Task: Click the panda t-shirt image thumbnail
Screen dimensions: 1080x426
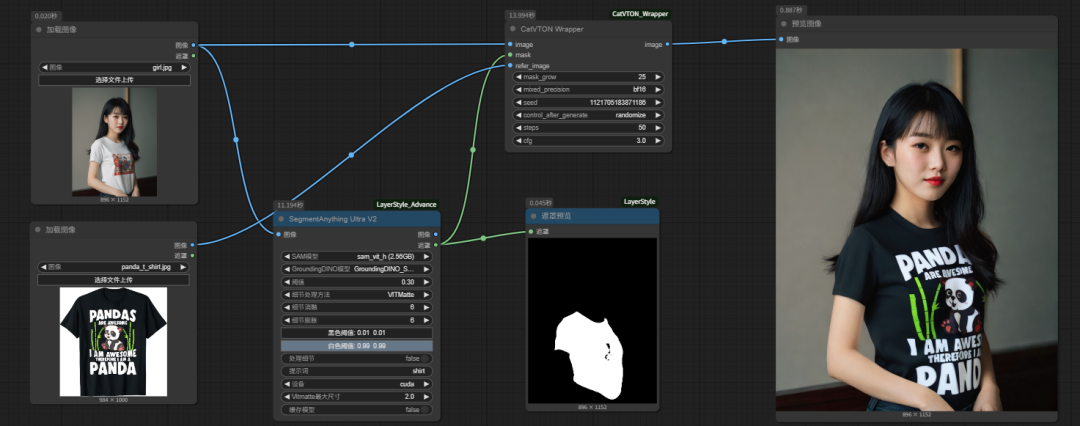Action: click(x=114, y=342)
